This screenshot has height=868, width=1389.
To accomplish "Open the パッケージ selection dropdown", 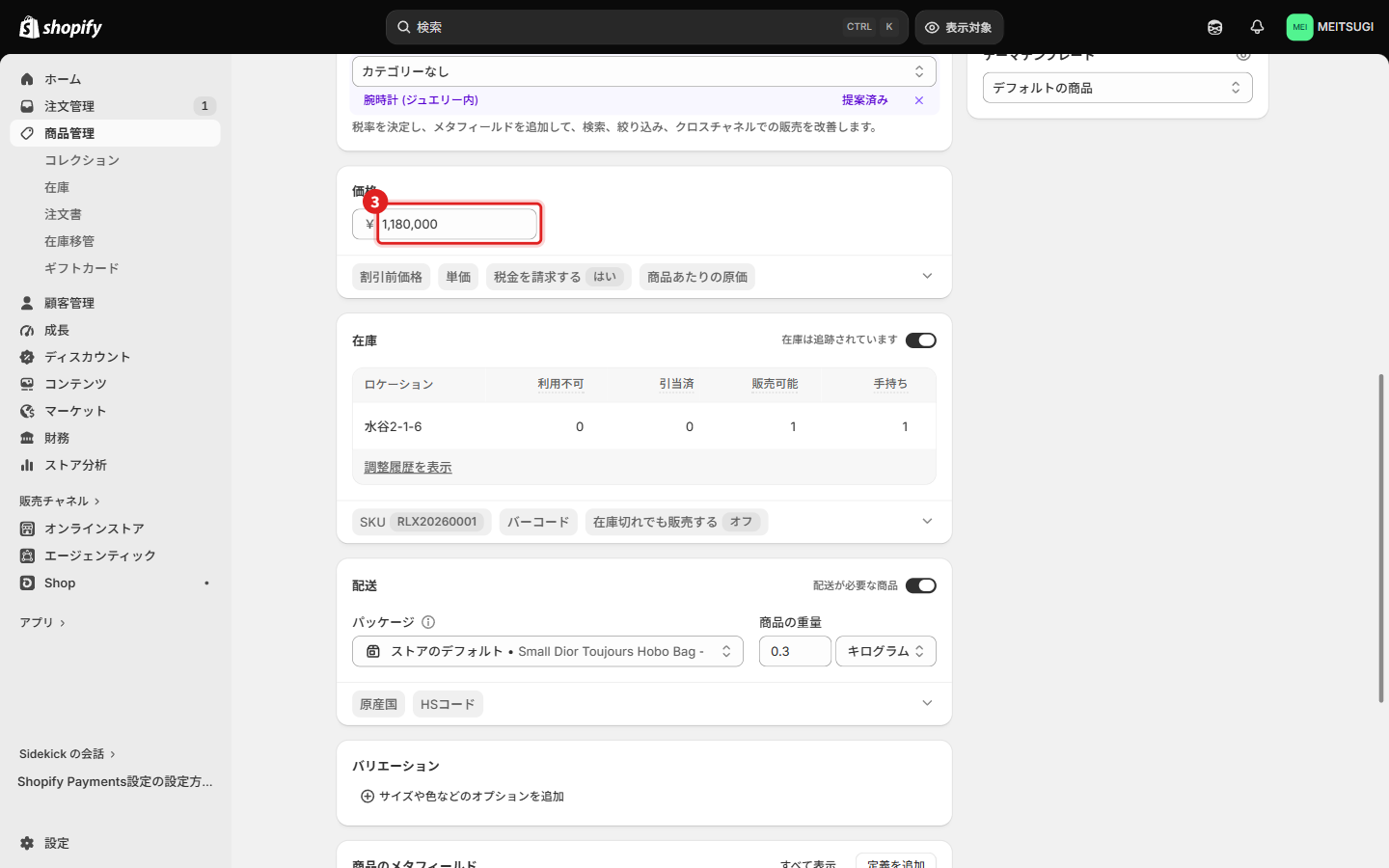I will (548, 651).
